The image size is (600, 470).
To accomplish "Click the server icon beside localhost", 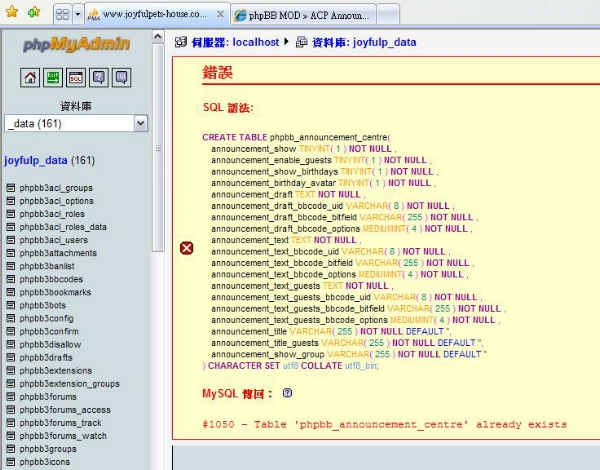I will pos(181,42).
